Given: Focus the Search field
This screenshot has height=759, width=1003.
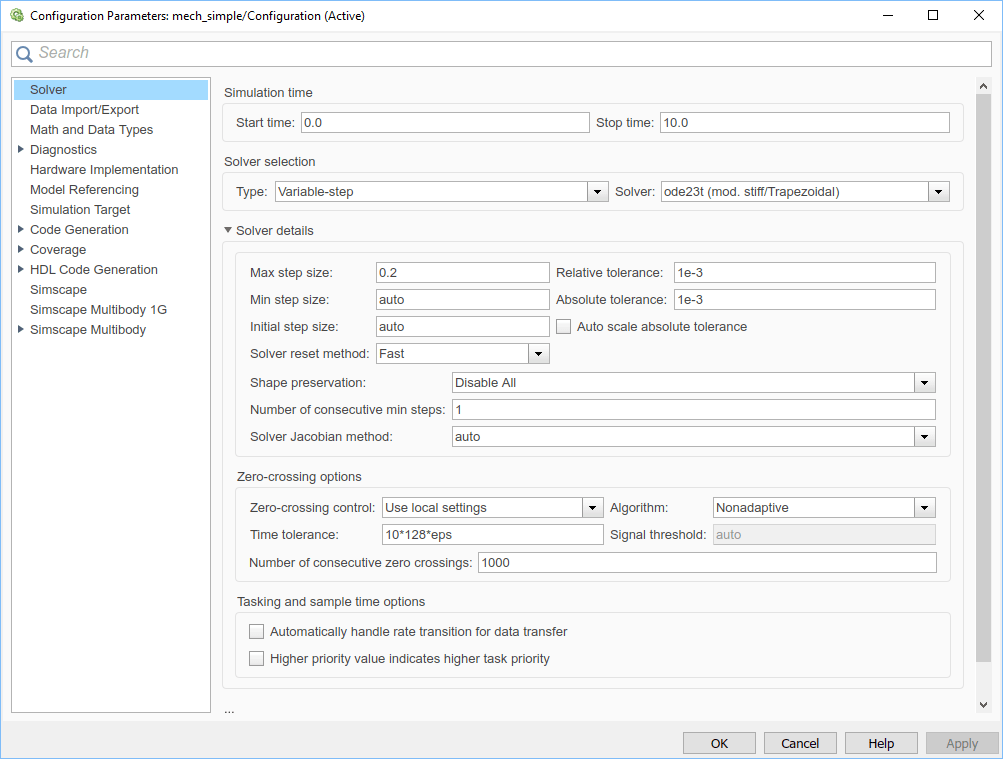Looking at the screenshot, I should coord(501,54).
